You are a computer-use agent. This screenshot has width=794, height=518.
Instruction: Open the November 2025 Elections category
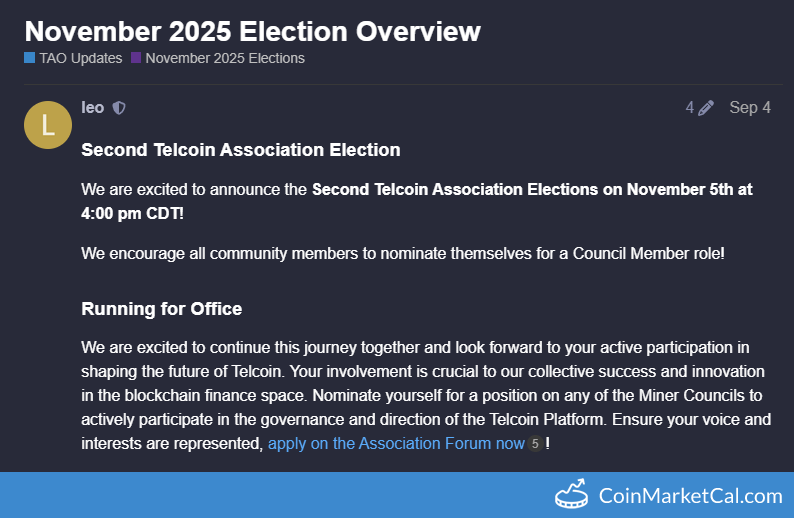(225, 58)
